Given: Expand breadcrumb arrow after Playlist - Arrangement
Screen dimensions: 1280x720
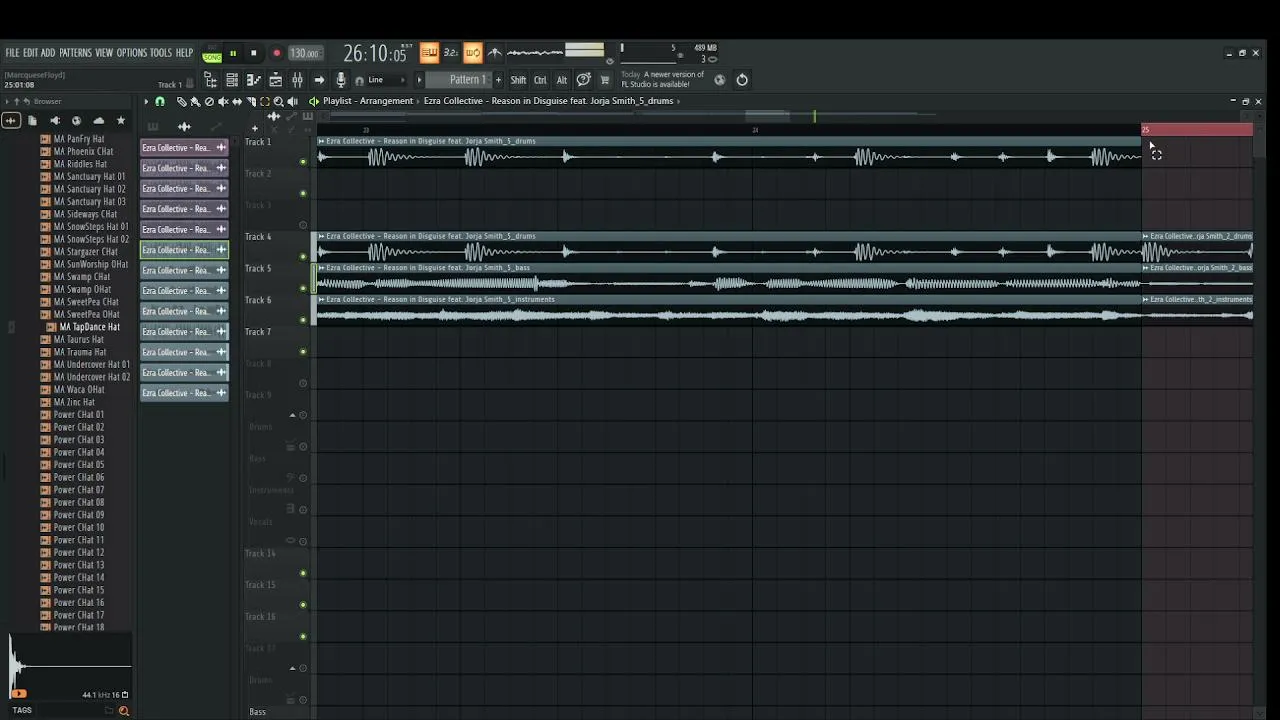Looking at the screenshot, I should click(x=418, y=102).
